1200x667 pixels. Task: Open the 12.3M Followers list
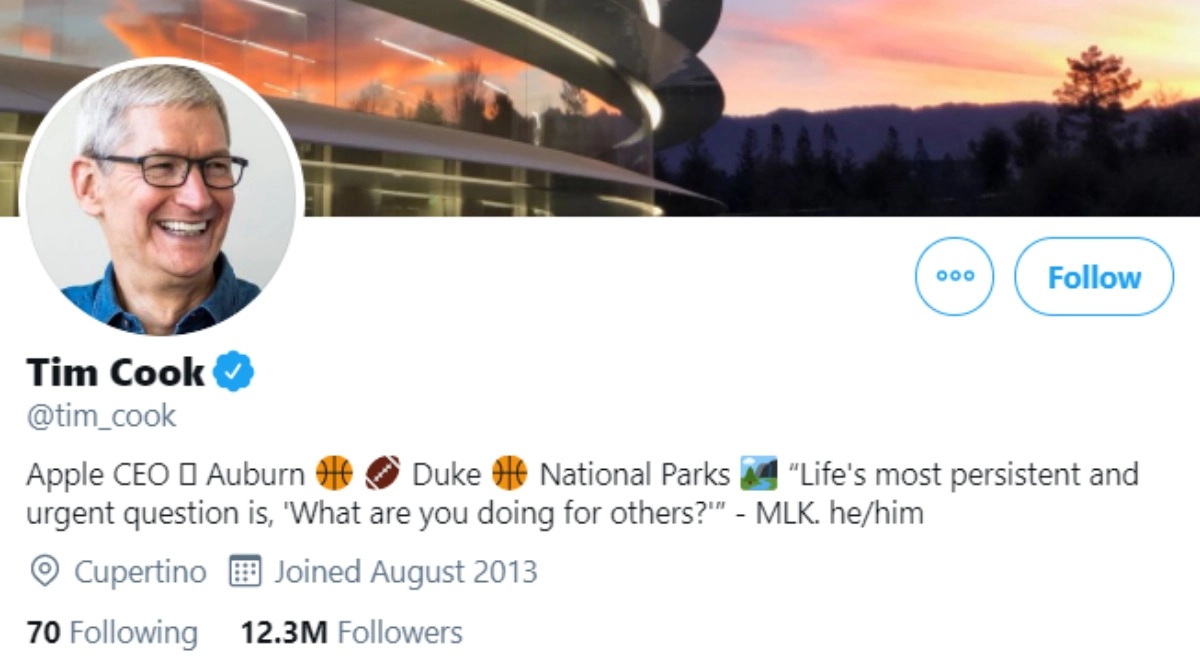click(x=350, y=631)
